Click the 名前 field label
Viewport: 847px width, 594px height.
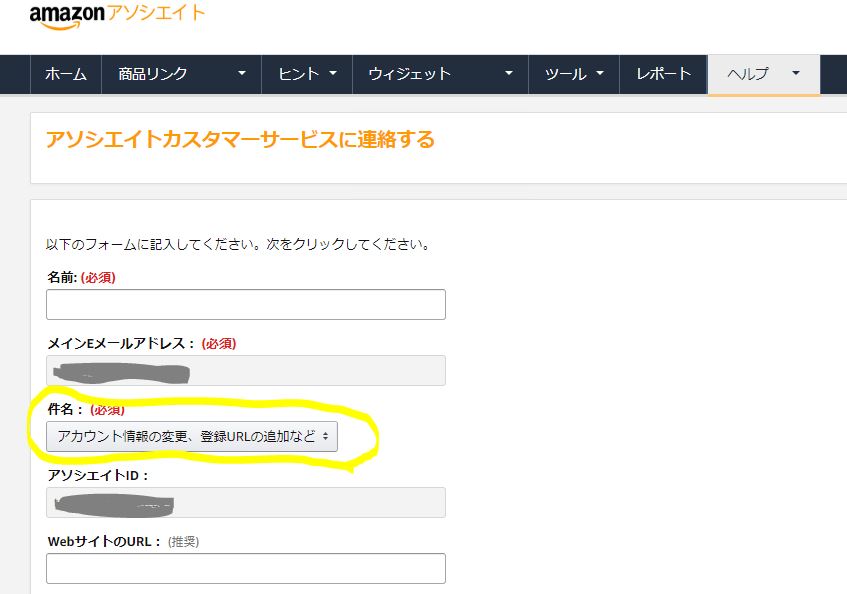(62, 278)
